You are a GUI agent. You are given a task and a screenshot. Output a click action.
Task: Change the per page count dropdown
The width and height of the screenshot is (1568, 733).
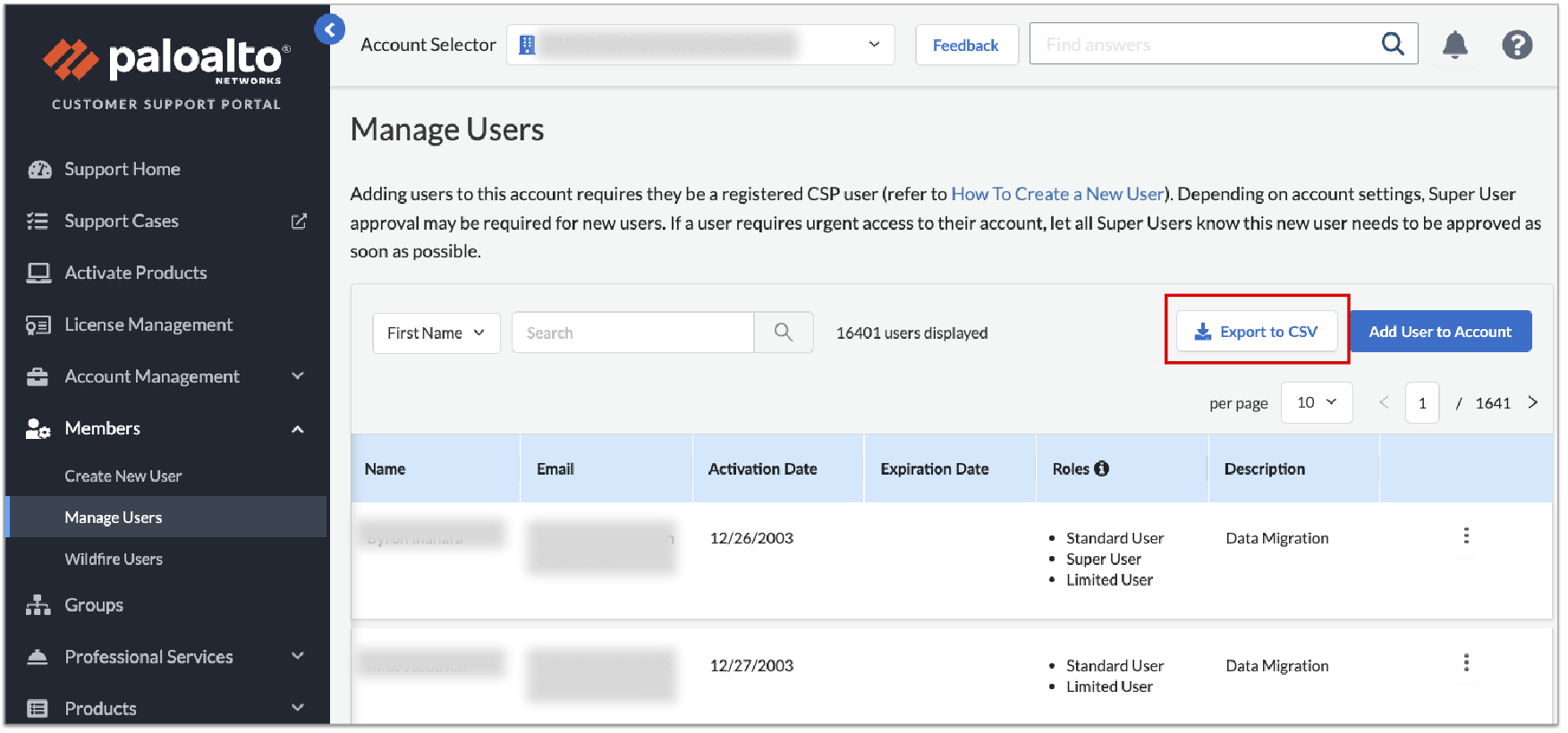(x=1316, y=402)
